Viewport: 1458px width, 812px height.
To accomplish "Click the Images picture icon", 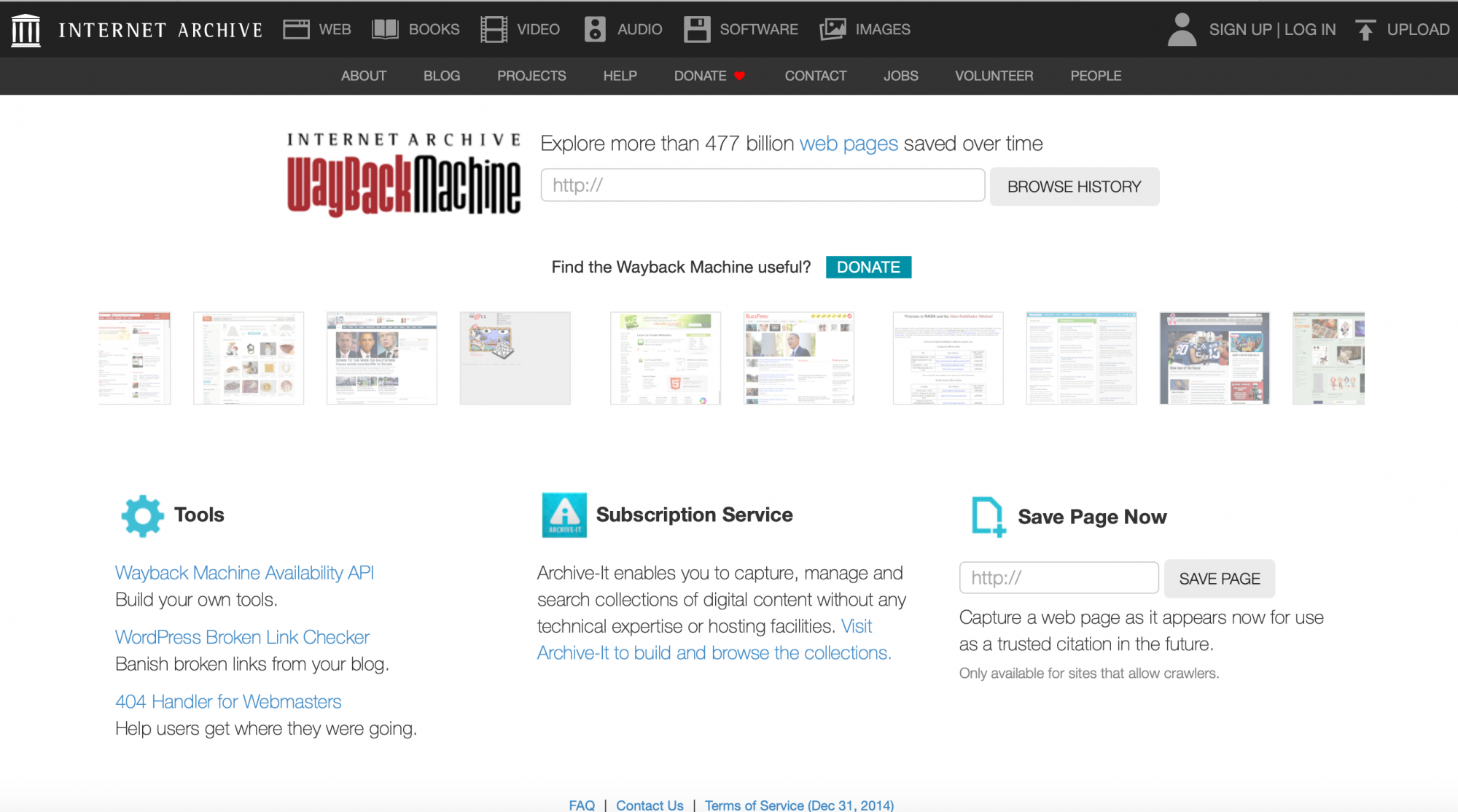I will coord(833,29).
